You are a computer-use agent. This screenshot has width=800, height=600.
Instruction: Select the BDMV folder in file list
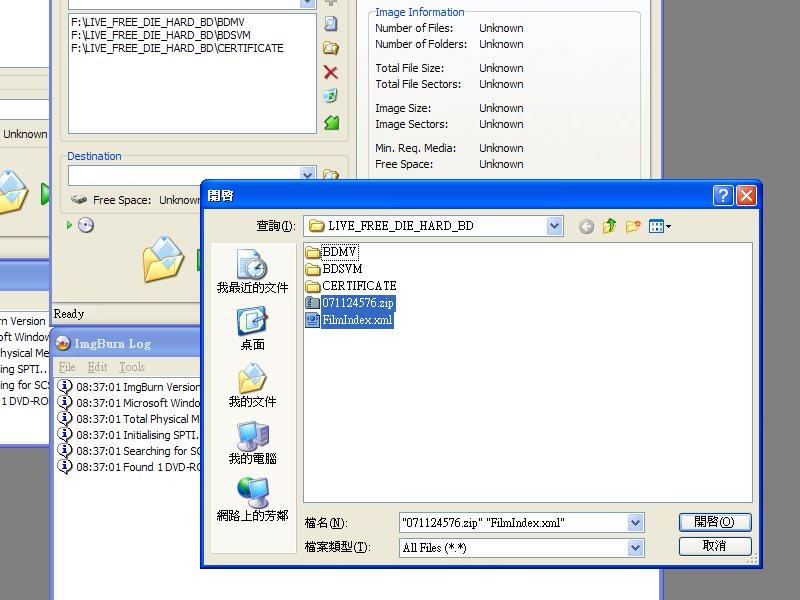point(339,252)
